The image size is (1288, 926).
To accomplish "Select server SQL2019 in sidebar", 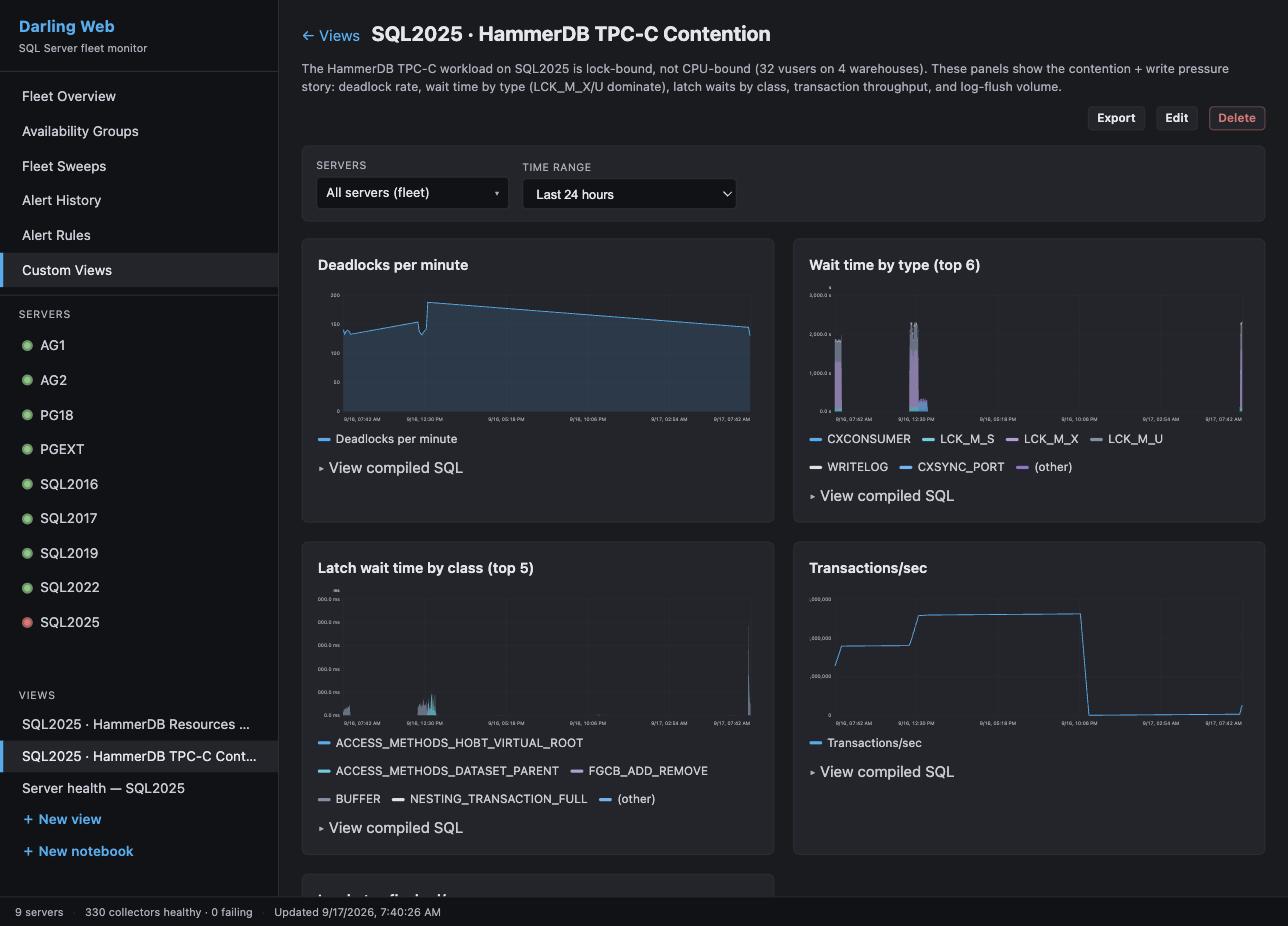I will click(x=139, y=553).
